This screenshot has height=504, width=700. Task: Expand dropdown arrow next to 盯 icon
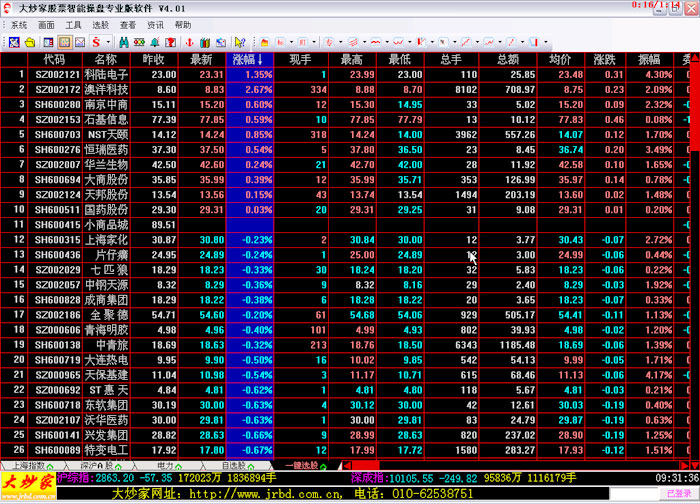(x=314, y=42)
